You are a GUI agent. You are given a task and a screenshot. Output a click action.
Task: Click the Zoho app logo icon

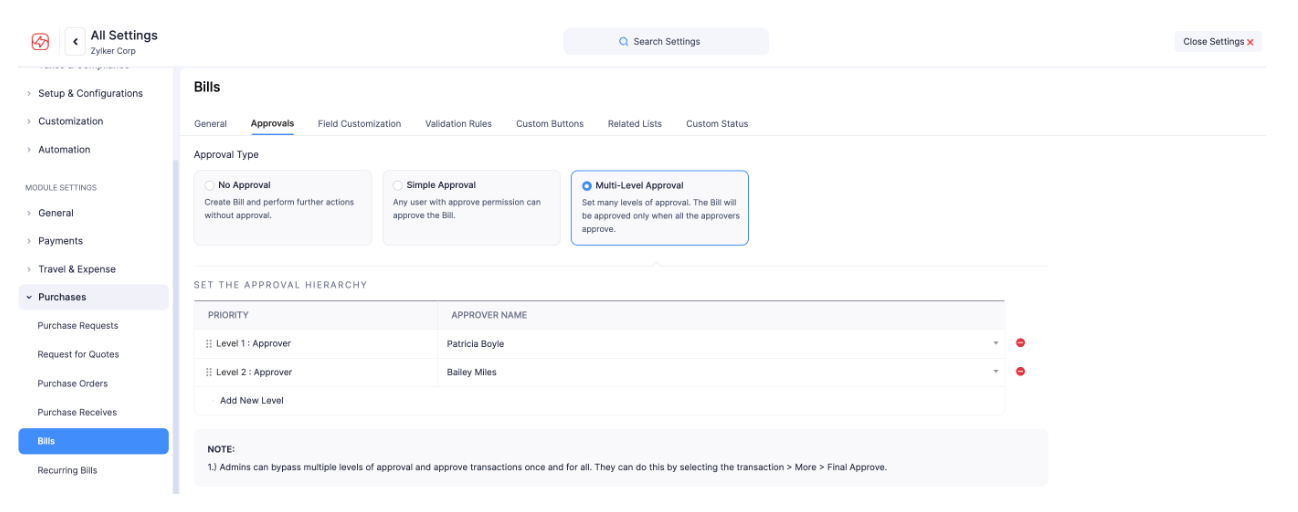tap(40, 42)
